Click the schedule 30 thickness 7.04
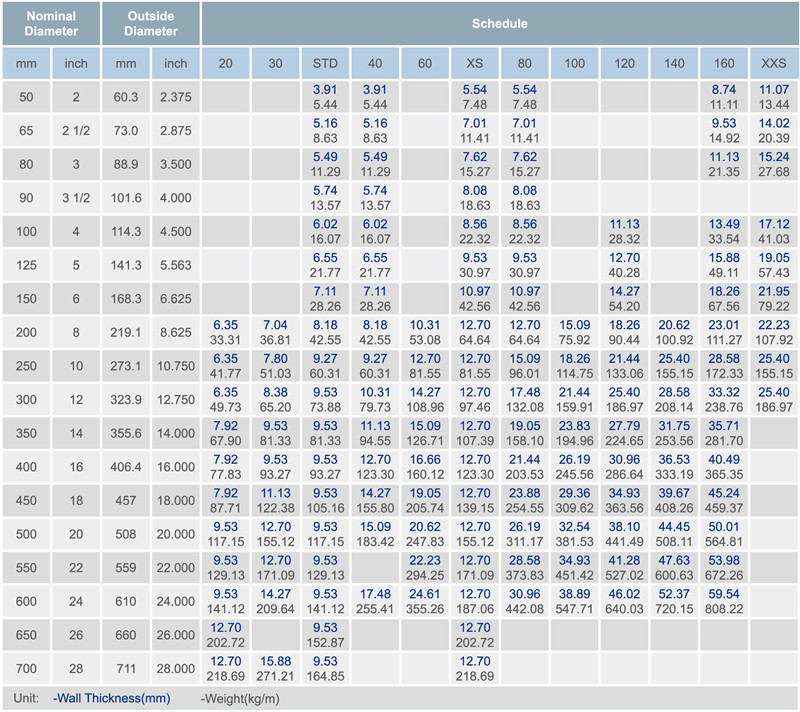 coord(275,325)
